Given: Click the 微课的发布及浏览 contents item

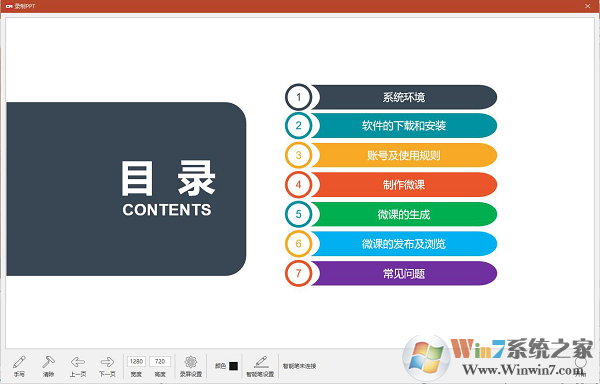Looking at the screenshot, I should tap(404, 244).
